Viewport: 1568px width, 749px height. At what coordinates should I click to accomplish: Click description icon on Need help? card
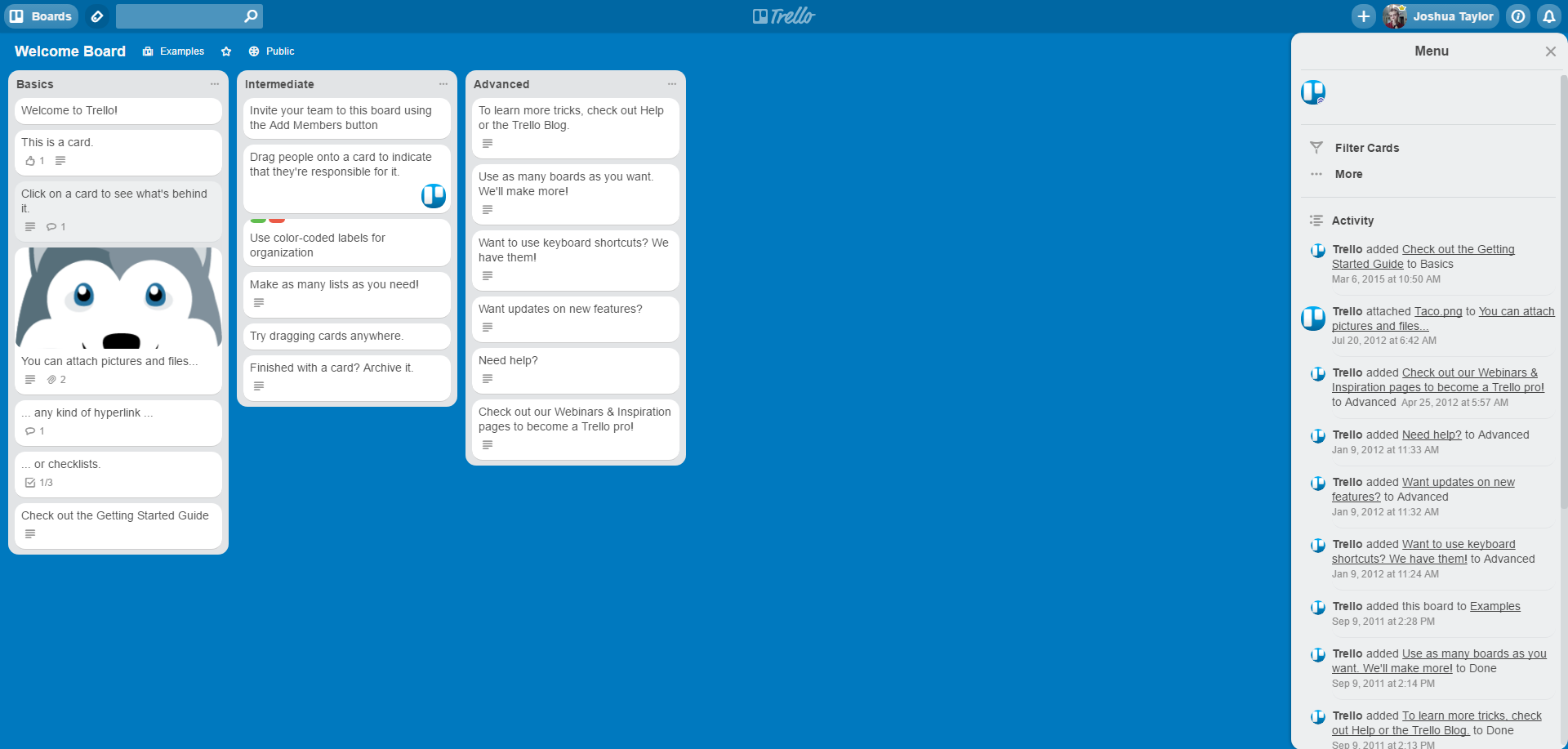point(488,379)
